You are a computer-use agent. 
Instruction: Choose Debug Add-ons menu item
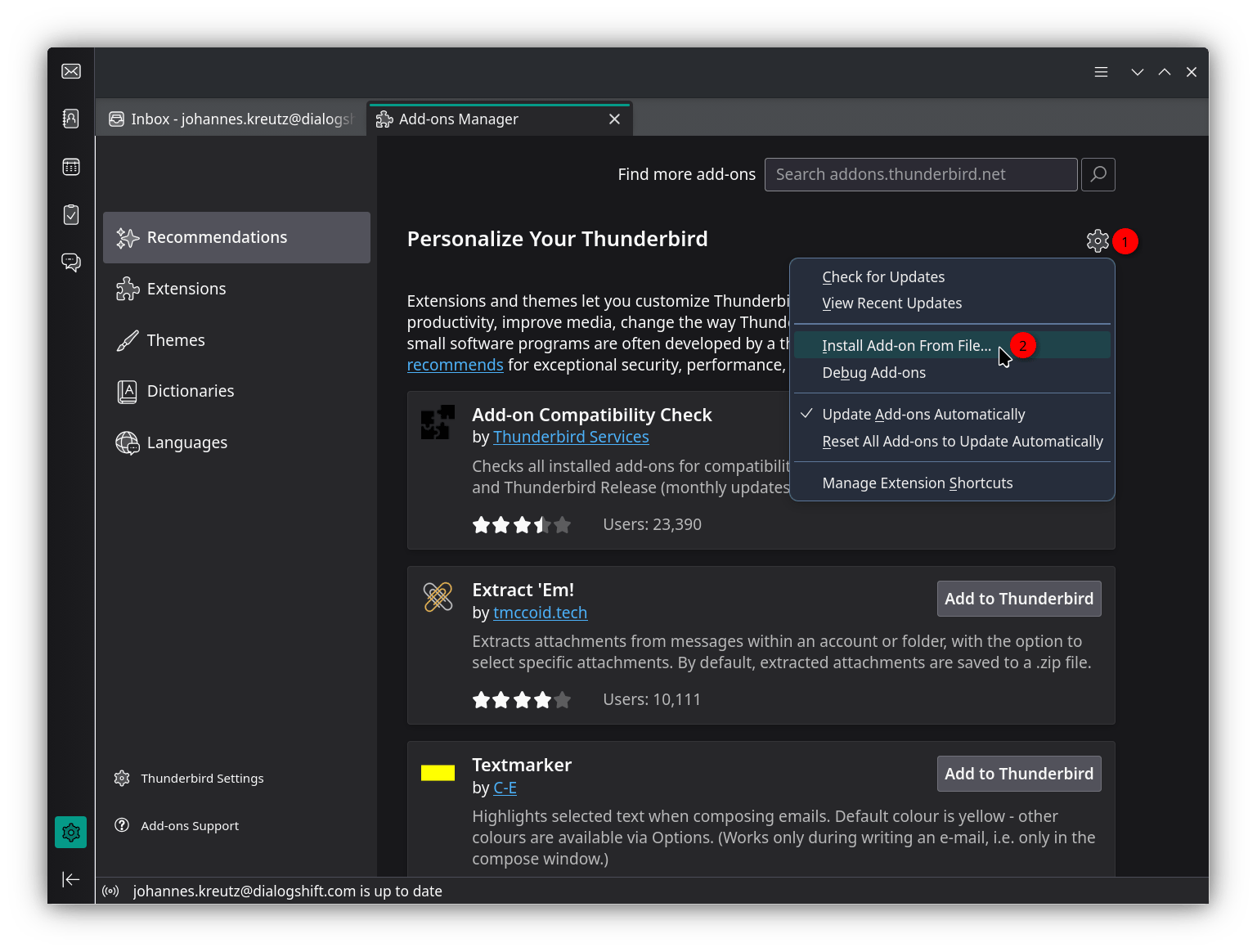click(952, 373)
